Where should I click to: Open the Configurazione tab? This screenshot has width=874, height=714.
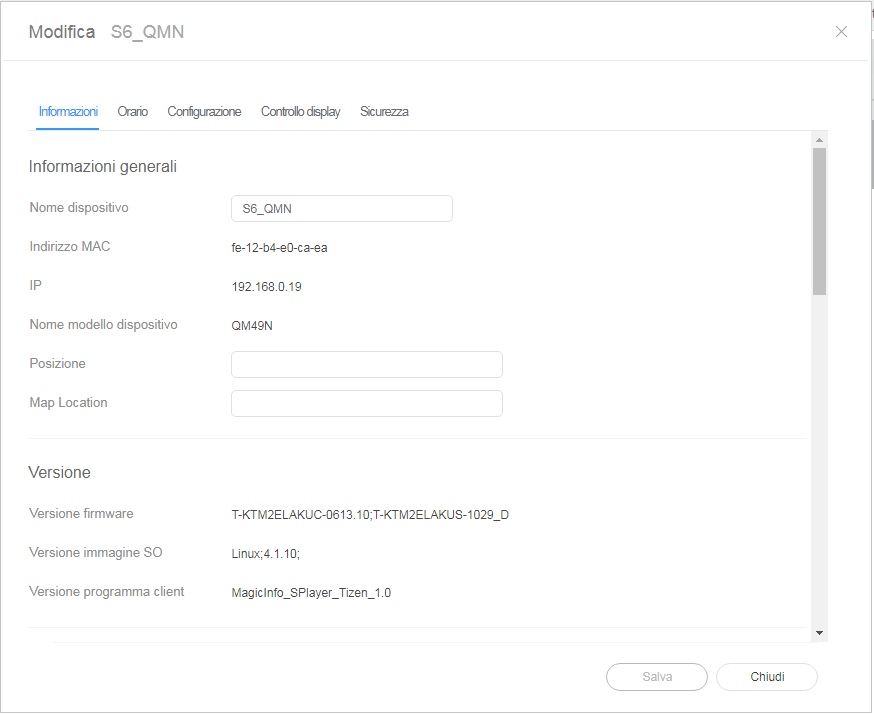coord(204,112)
